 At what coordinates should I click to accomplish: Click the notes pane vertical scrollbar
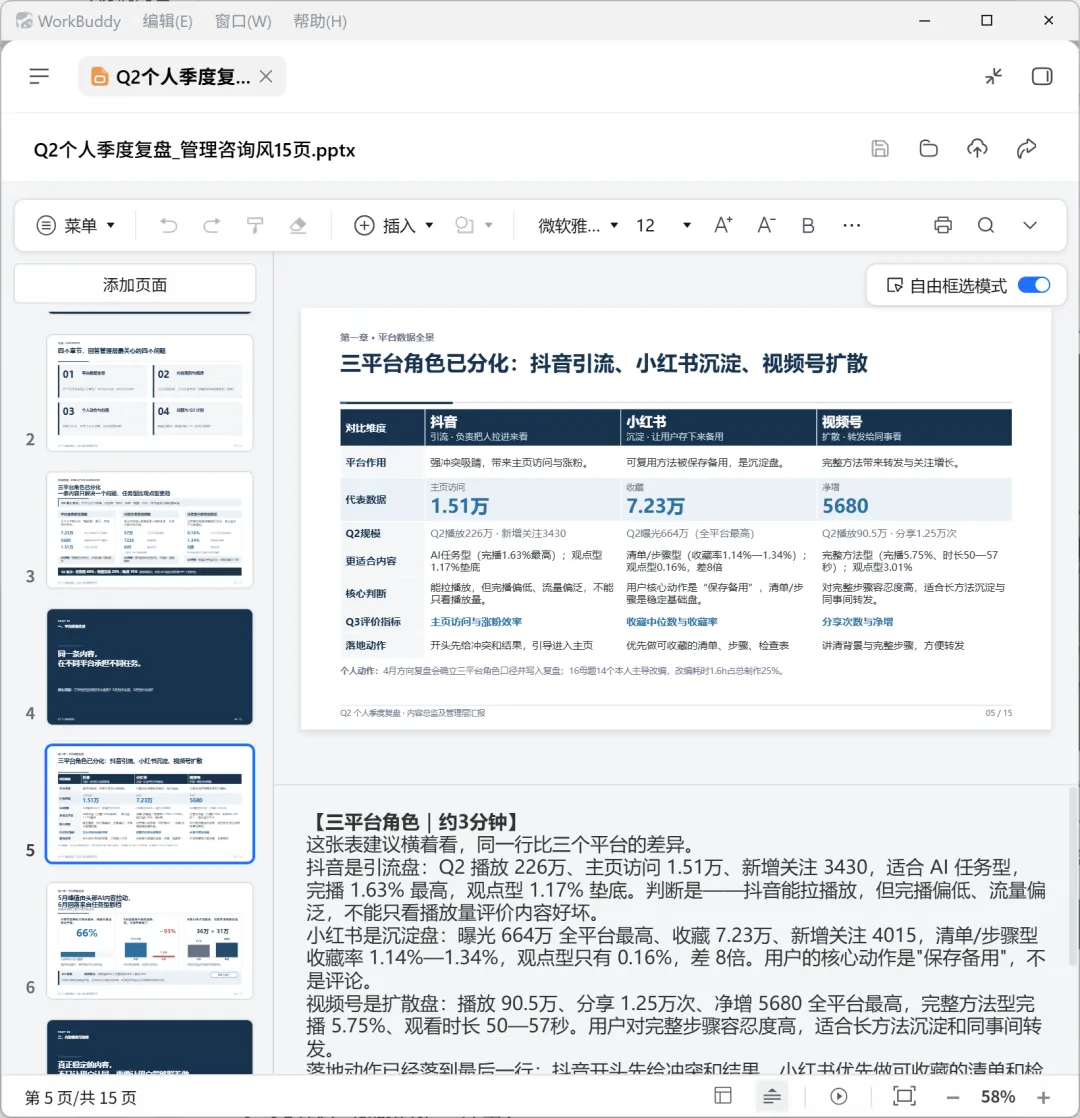click(1073, 877)
